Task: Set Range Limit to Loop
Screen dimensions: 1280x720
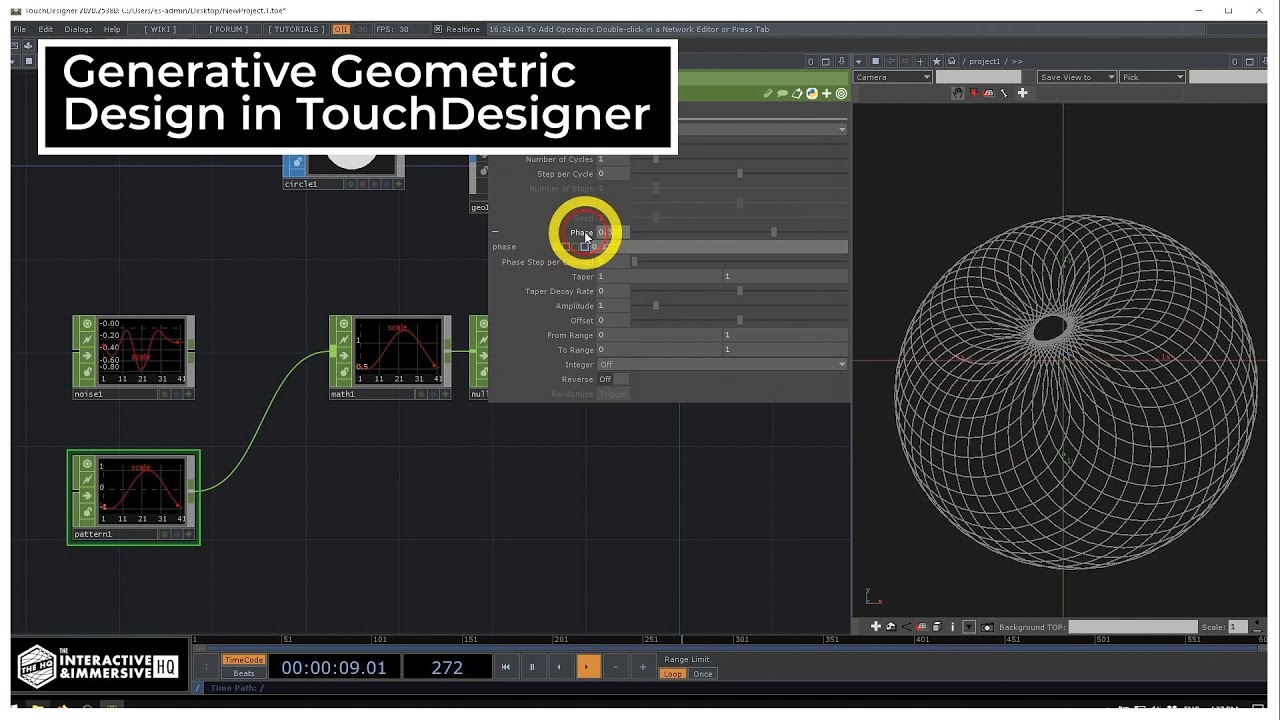Action: click(673, 674)
